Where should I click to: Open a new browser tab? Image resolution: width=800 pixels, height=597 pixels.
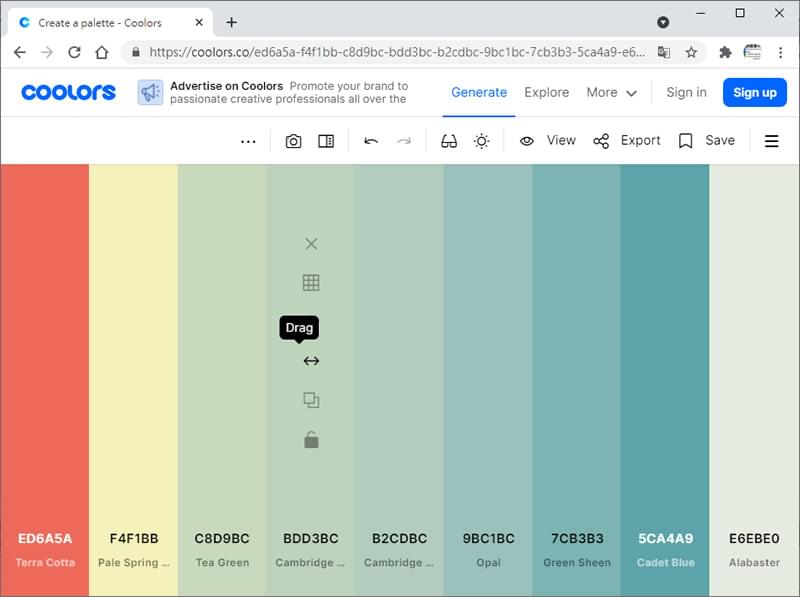pyautogui.click(x=232, y=22)
